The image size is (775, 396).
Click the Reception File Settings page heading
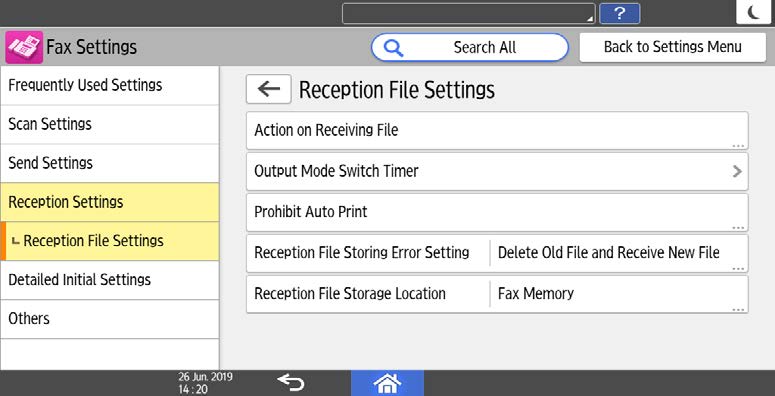point(397,90)
